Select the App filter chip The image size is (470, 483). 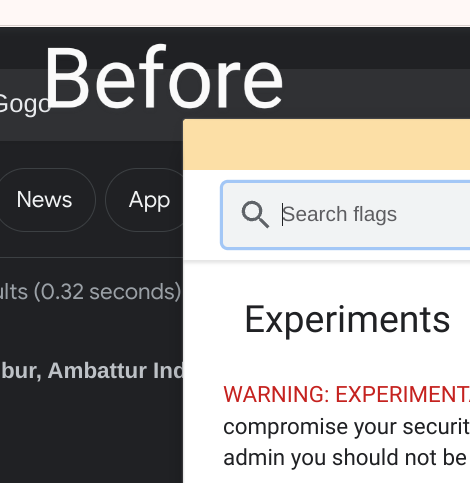pos(145,200)
